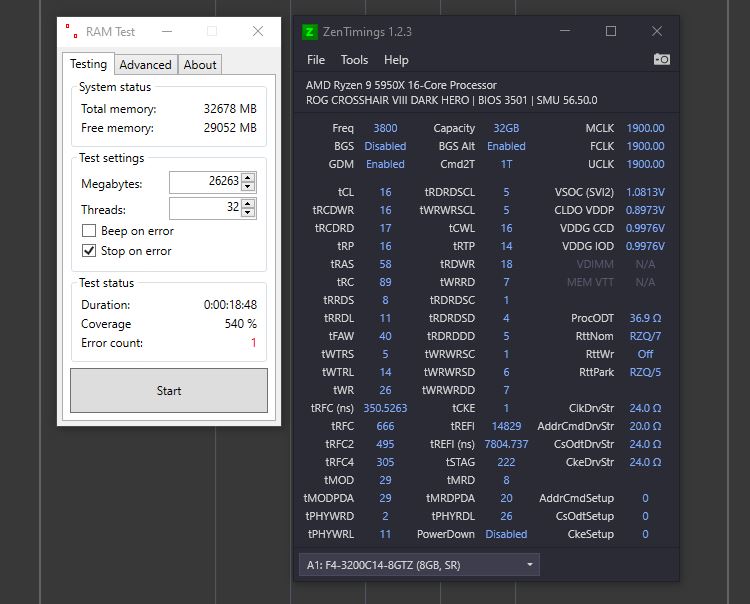Increase Megabytes value with up arrow
This screenshot has width=750, height=604.
(x=248, y=177)
